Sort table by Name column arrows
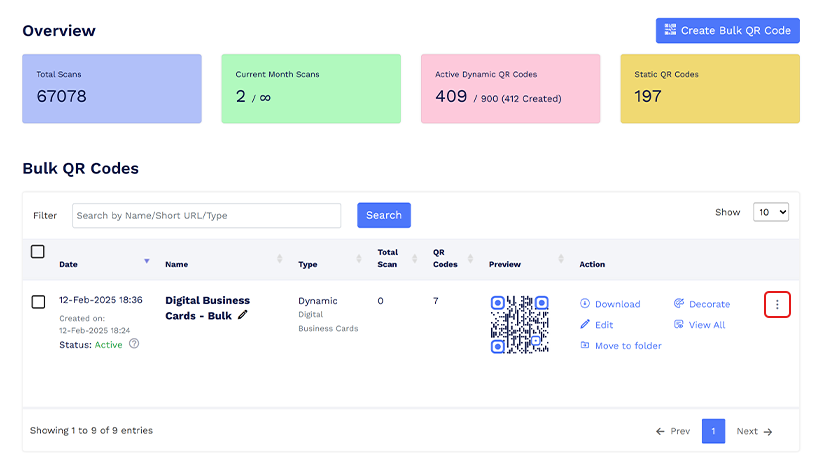The height and width of the screenshot is (471, 820). coord(279,259)
